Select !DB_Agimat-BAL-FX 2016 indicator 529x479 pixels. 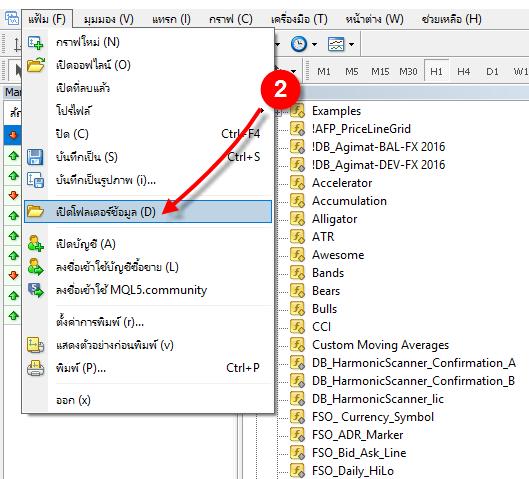(379, 147)
